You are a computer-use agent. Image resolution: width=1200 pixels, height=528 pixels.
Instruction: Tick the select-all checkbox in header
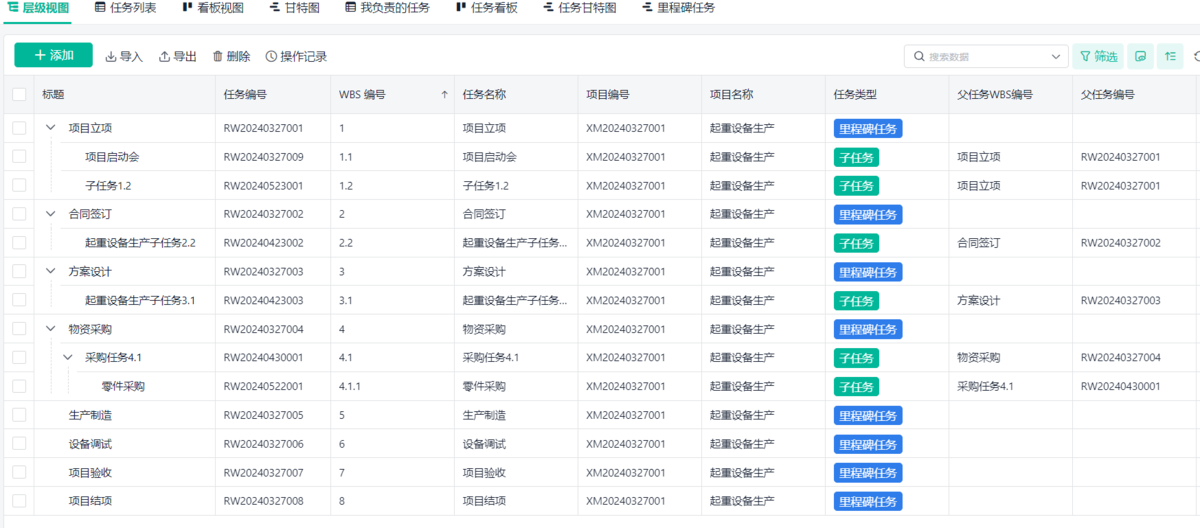pos(20,95)
